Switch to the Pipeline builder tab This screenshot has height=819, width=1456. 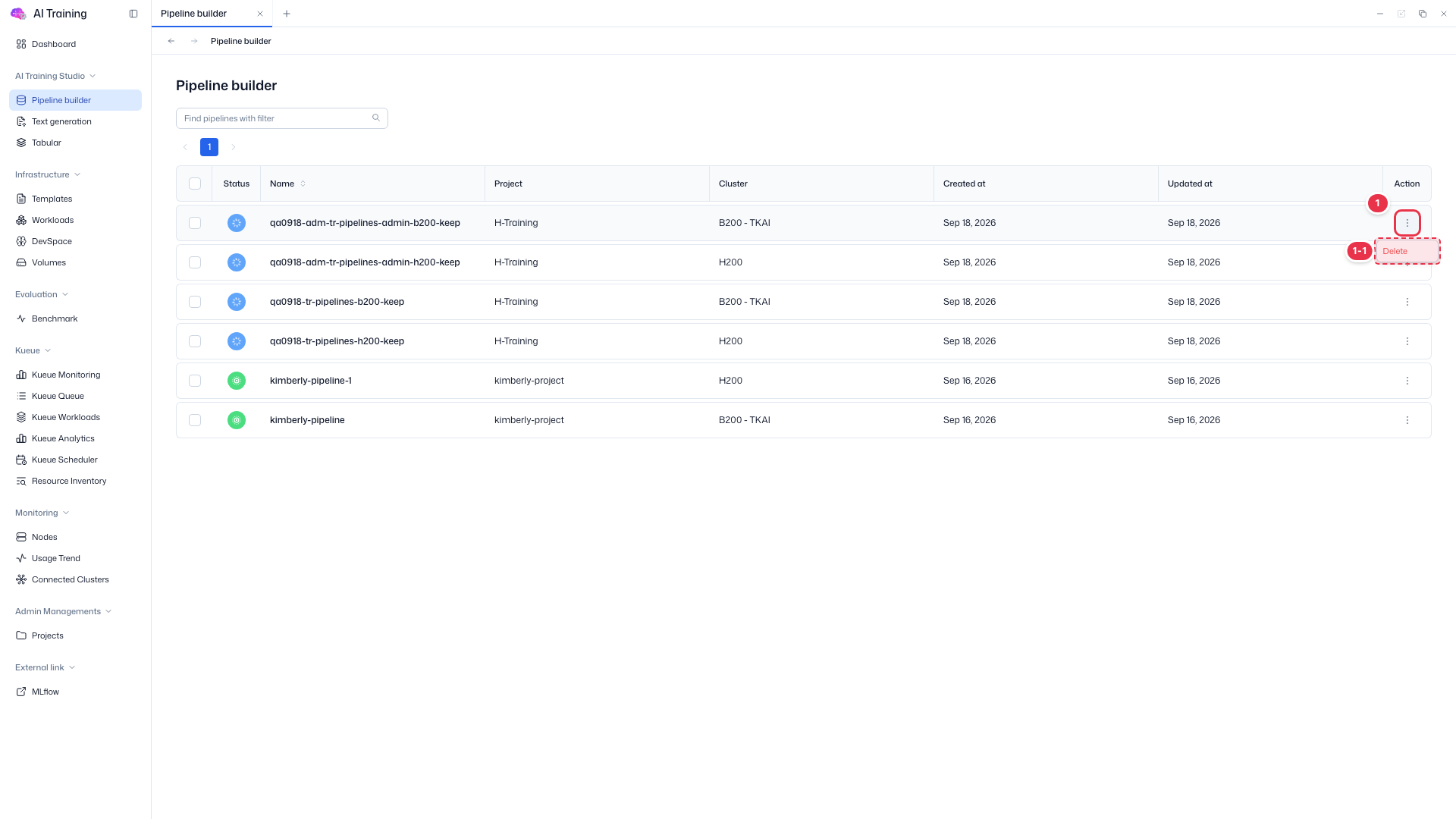coord(194,14)
